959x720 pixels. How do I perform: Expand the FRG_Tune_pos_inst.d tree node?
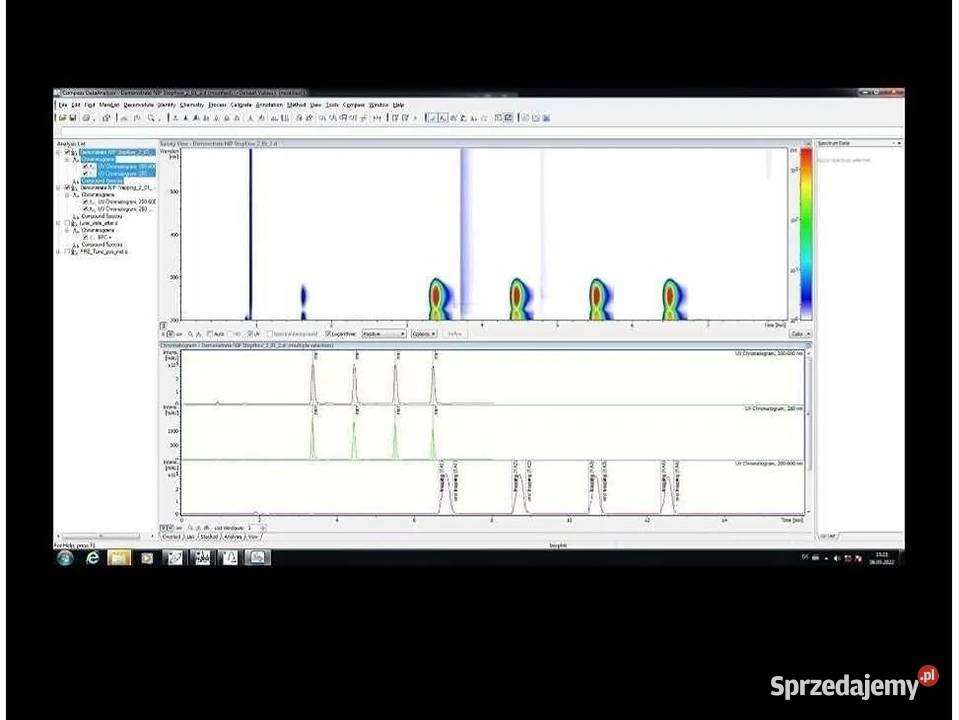[x=59, y=252]
